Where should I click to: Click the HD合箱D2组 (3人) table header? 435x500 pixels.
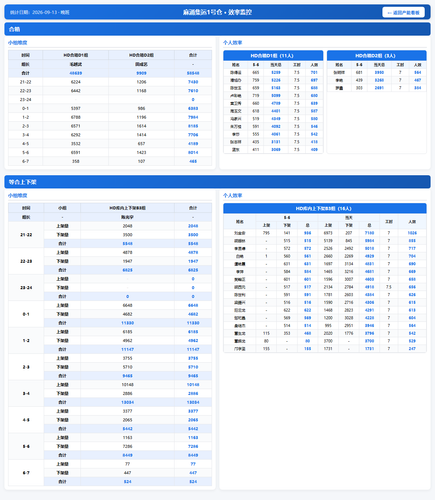click(376, 56)
